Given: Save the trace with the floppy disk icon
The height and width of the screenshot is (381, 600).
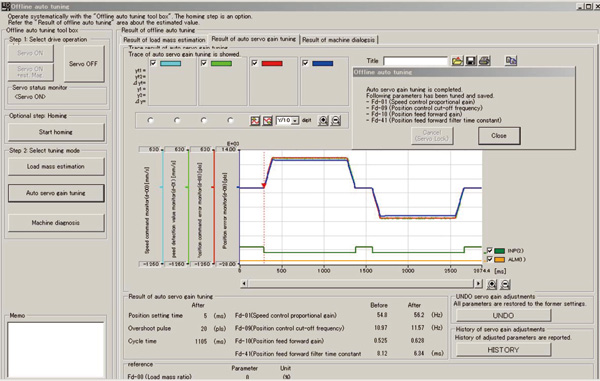Looking at the screenshot, I should click(471, 61).
